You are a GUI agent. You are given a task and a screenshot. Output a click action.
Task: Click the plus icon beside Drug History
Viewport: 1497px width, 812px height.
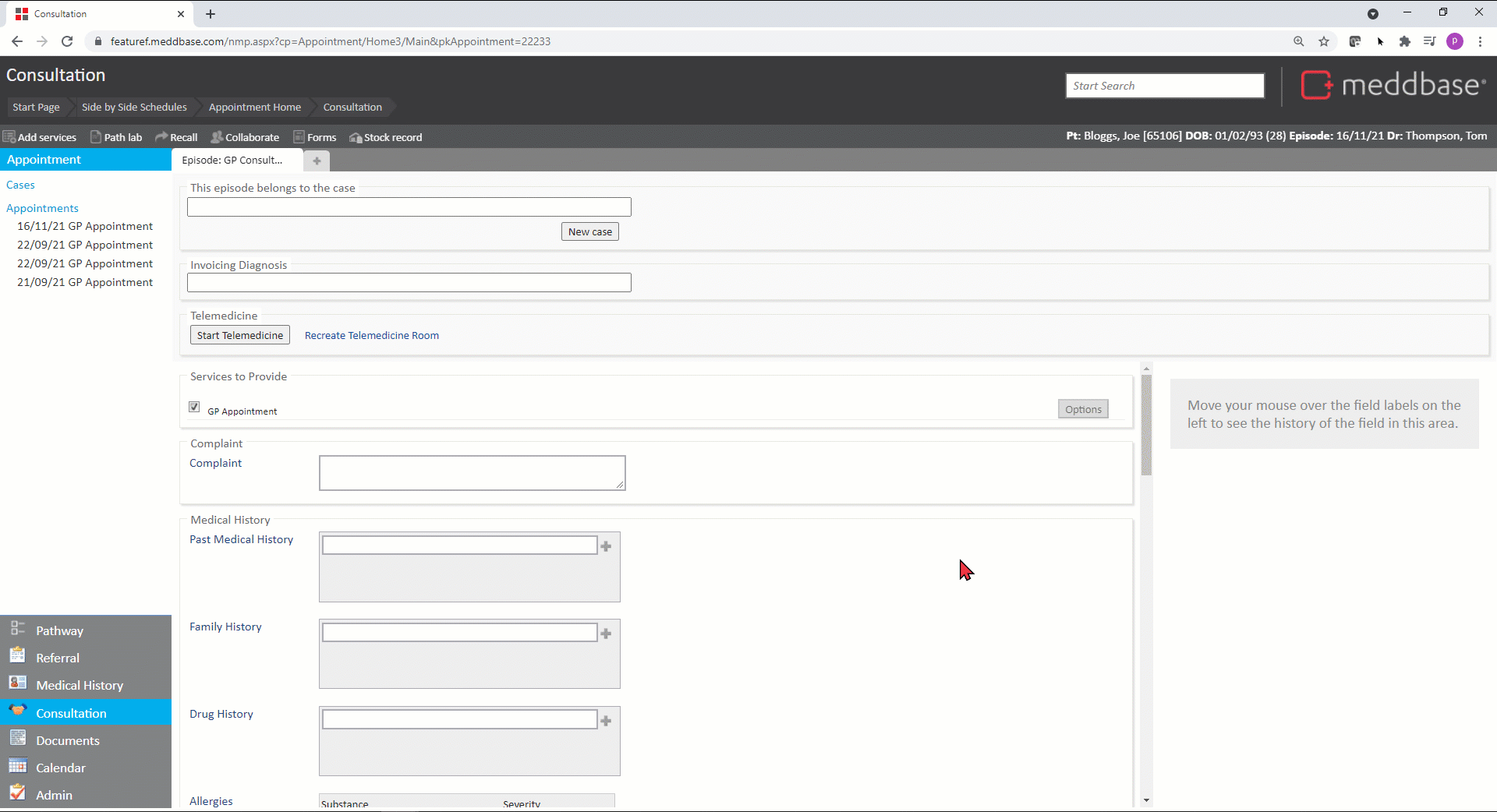[x=606, y=721]
